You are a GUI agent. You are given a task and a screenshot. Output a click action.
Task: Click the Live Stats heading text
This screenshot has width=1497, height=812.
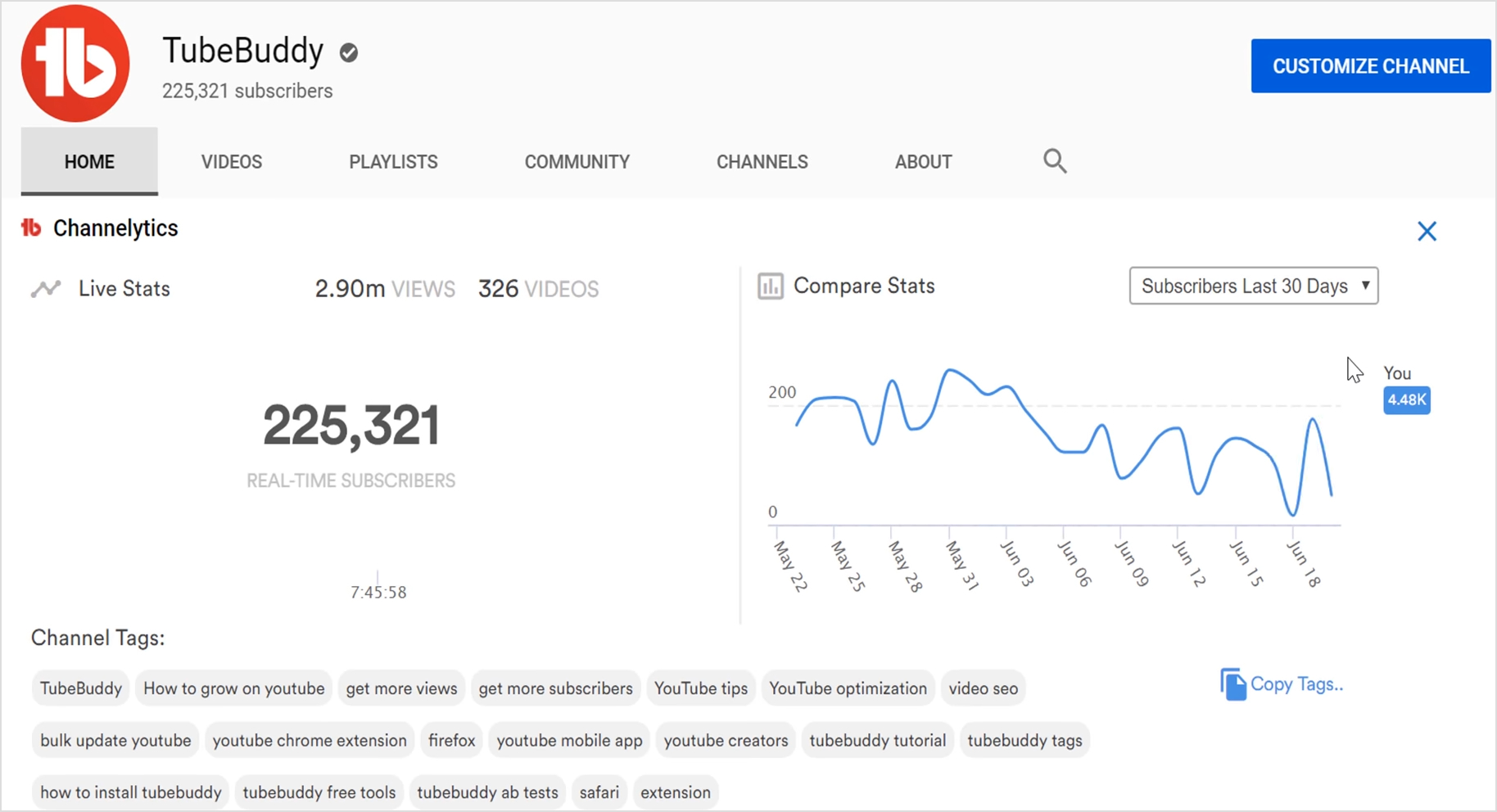pyautogui.click(x=124, y=289)
